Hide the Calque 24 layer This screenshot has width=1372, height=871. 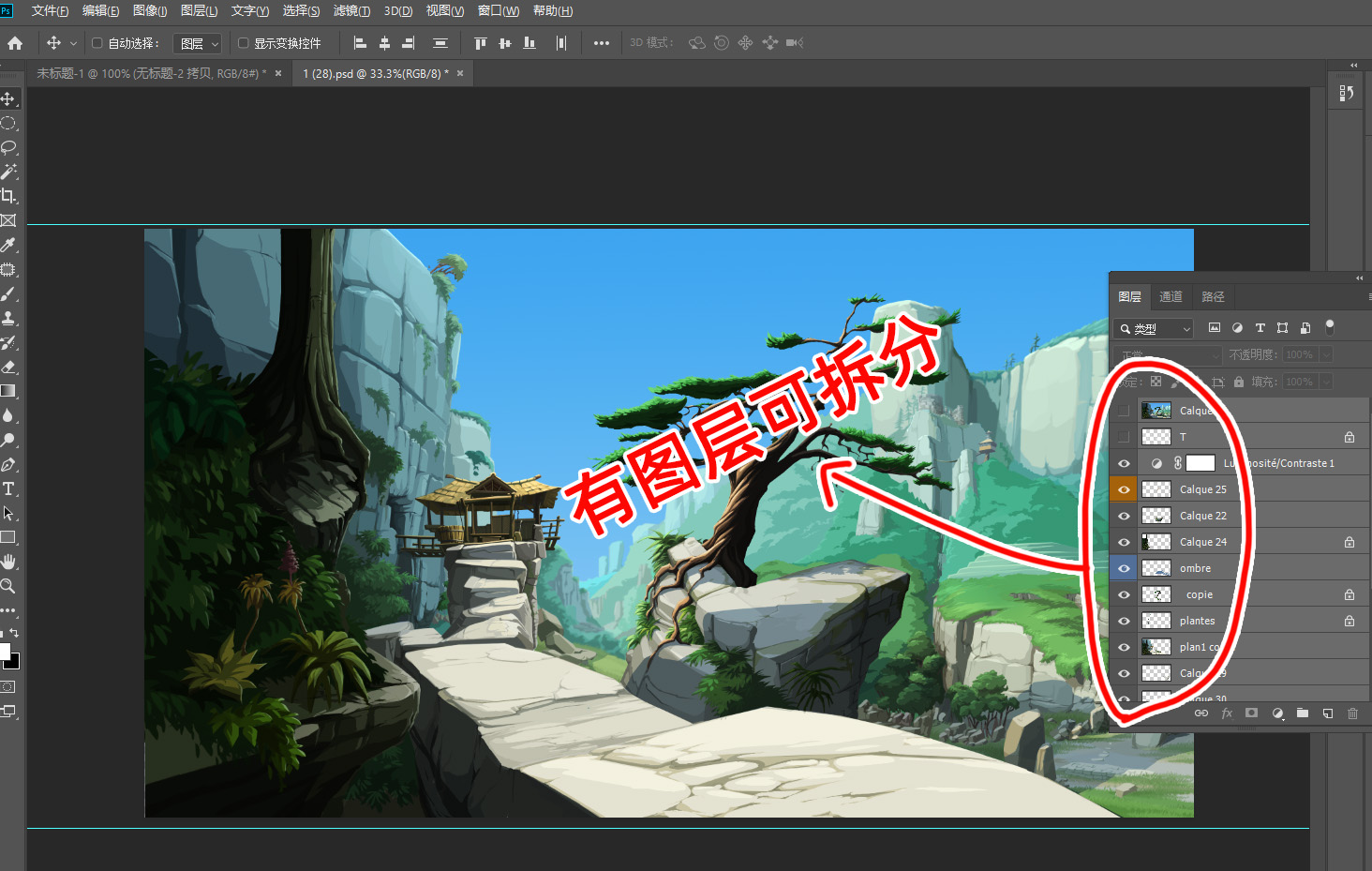1124,542
